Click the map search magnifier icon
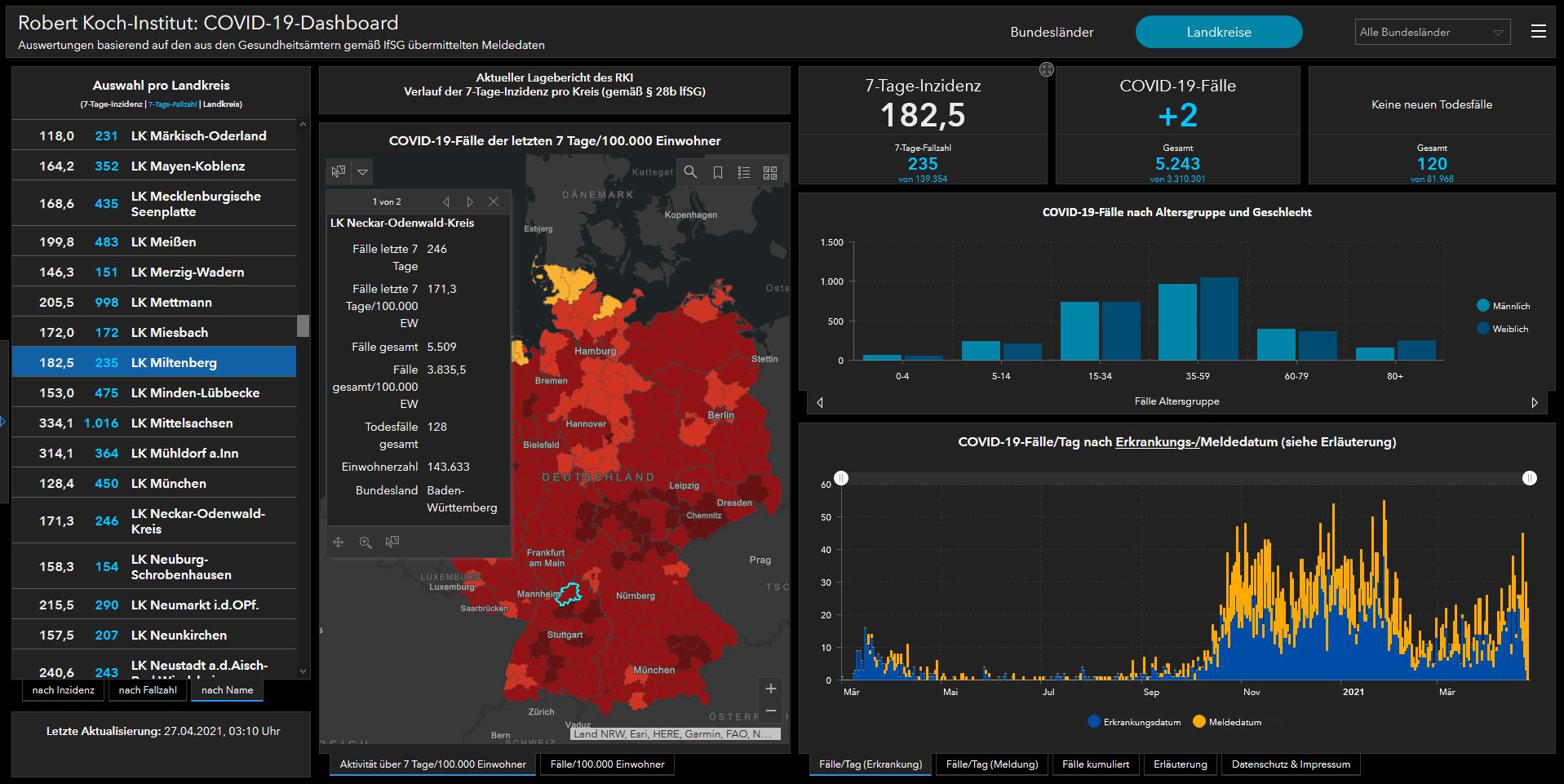This screenshot has height=784, width=1564. [x=690, y=172]
